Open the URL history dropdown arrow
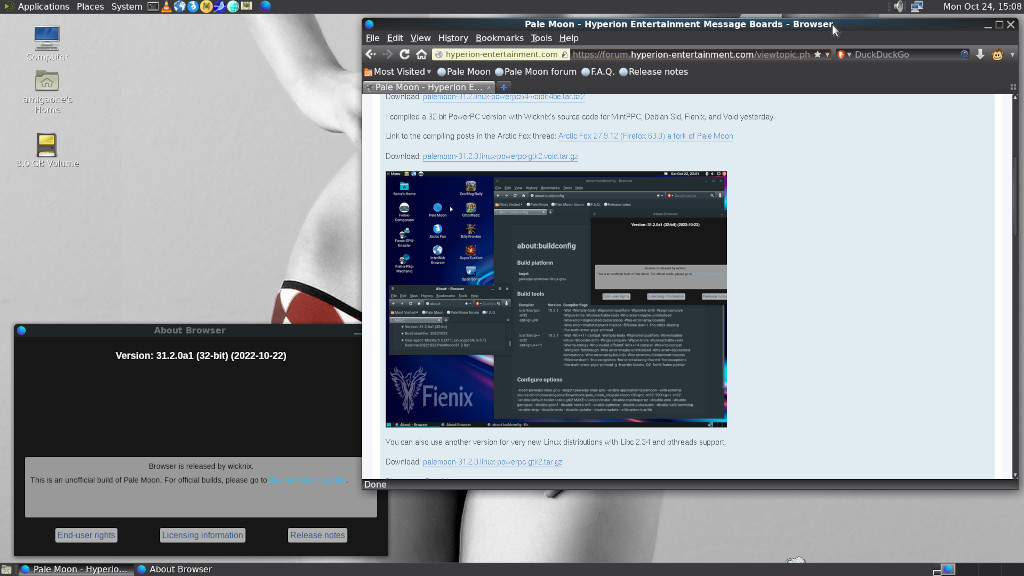 827,54
